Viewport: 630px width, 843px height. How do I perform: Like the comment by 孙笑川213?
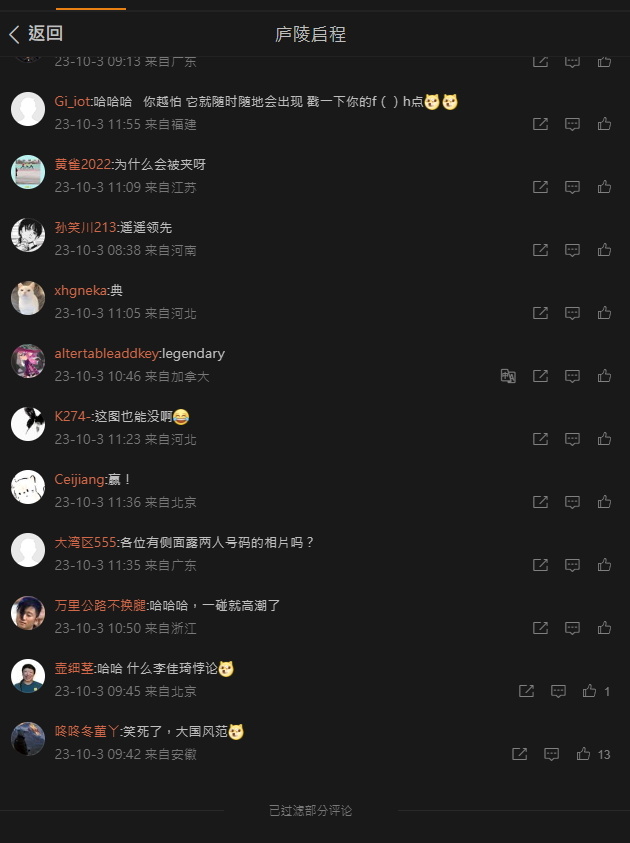tap(604, 250)
